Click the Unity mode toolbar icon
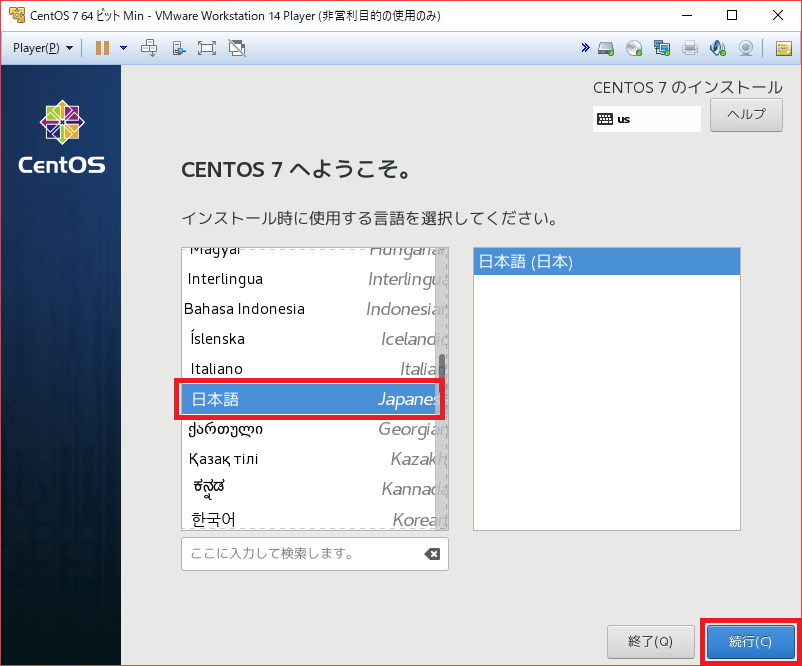802x666 pixels. pyautogui.click(x=237, y=48)
